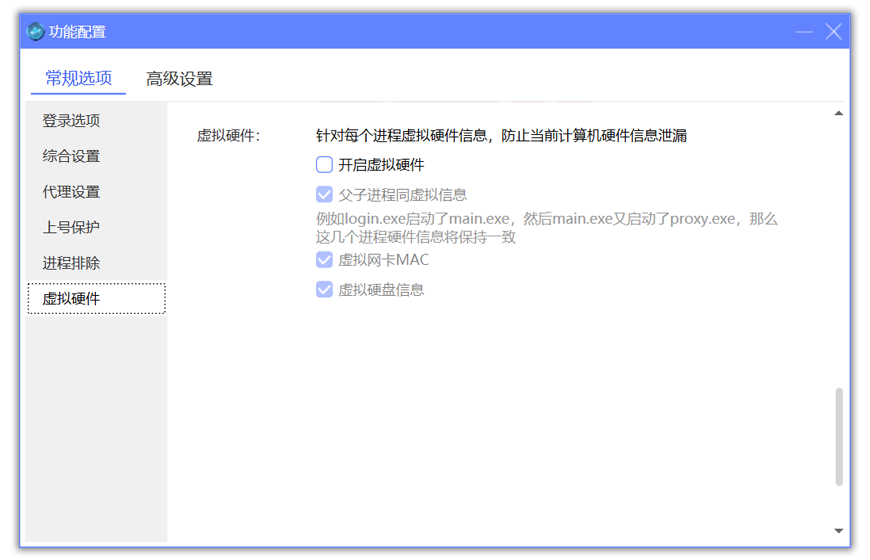Enable the 开启虚拟硬件 checkbox

coord(324,165)
